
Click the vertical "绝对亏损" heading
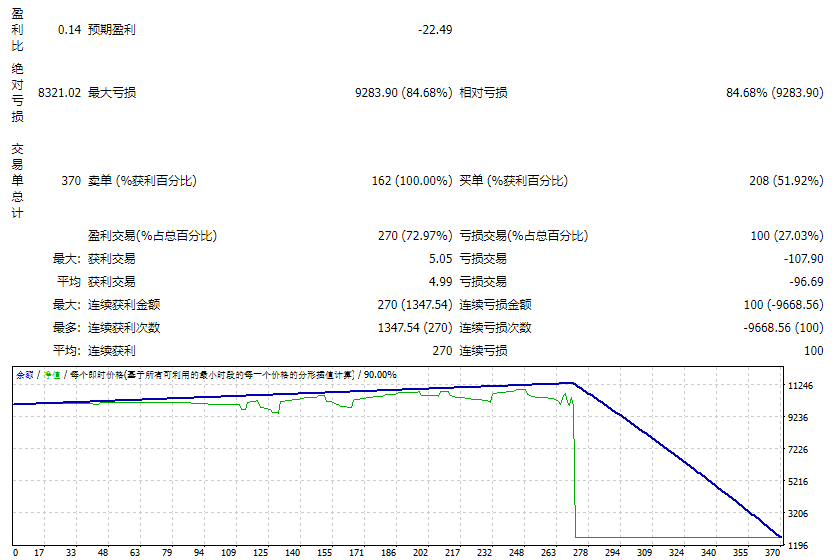tap(18, 93)
